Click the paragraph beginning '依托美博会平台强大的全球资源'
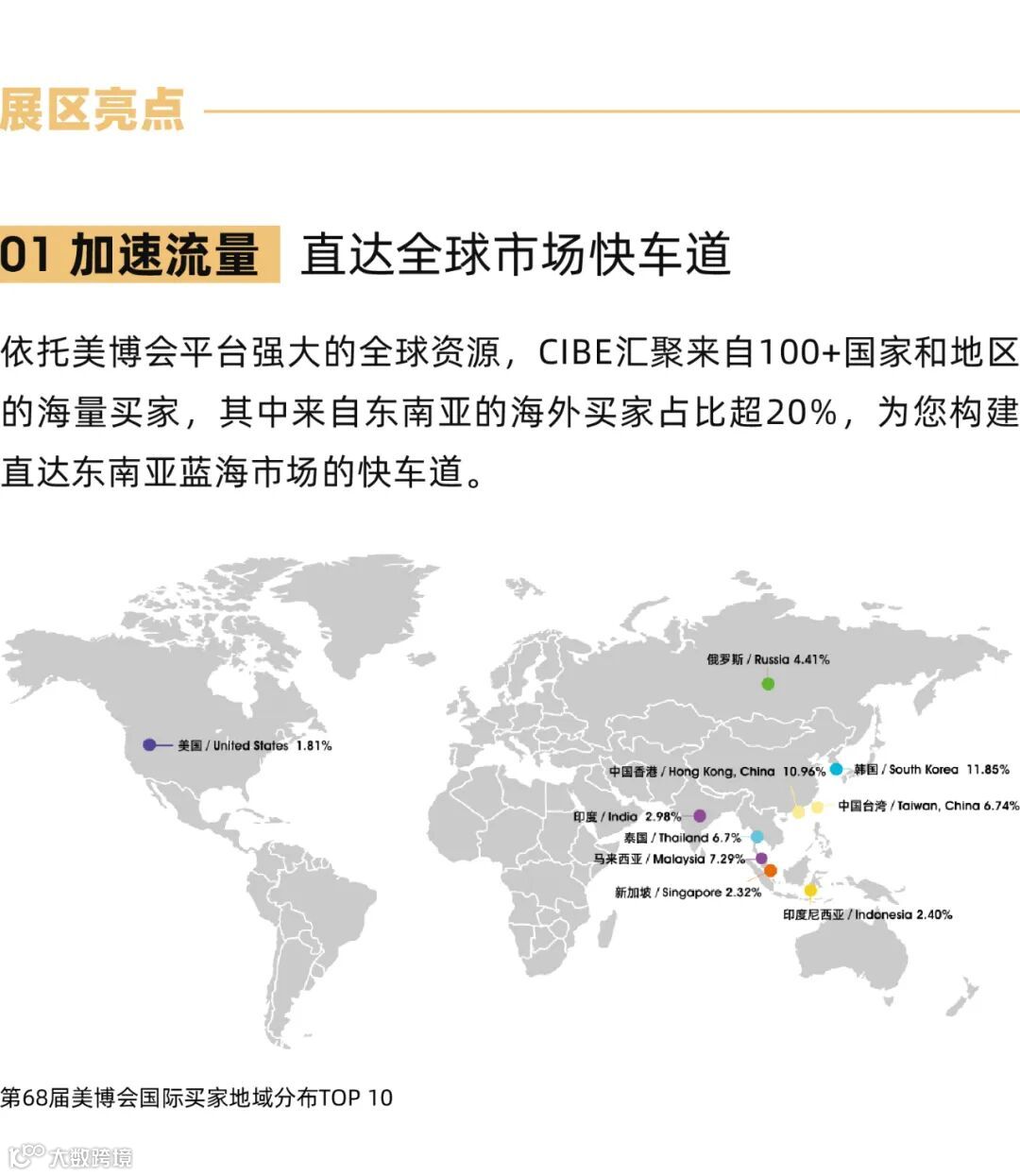The image size is (1020, 1176). point(510,412)
